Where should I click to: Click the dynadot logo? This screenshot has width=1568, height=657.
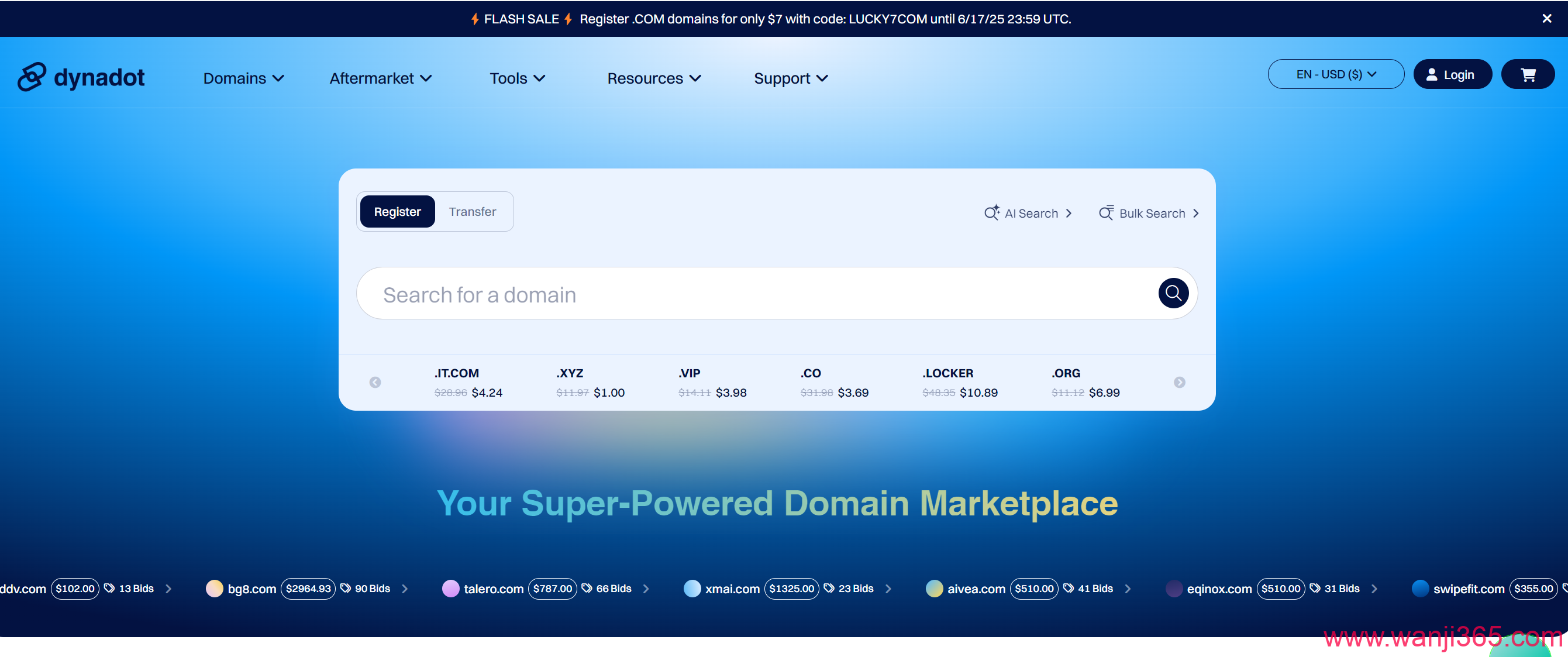tap(81, 77)
